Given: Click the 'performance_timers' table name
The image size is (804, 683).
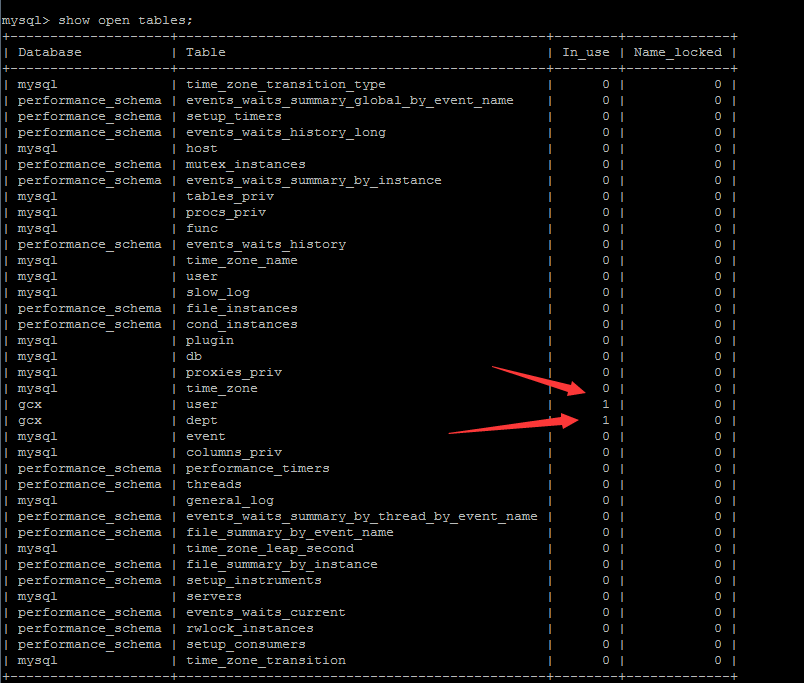Looking at the screenshot, I should pyautogui.click(x=257, y=468).
